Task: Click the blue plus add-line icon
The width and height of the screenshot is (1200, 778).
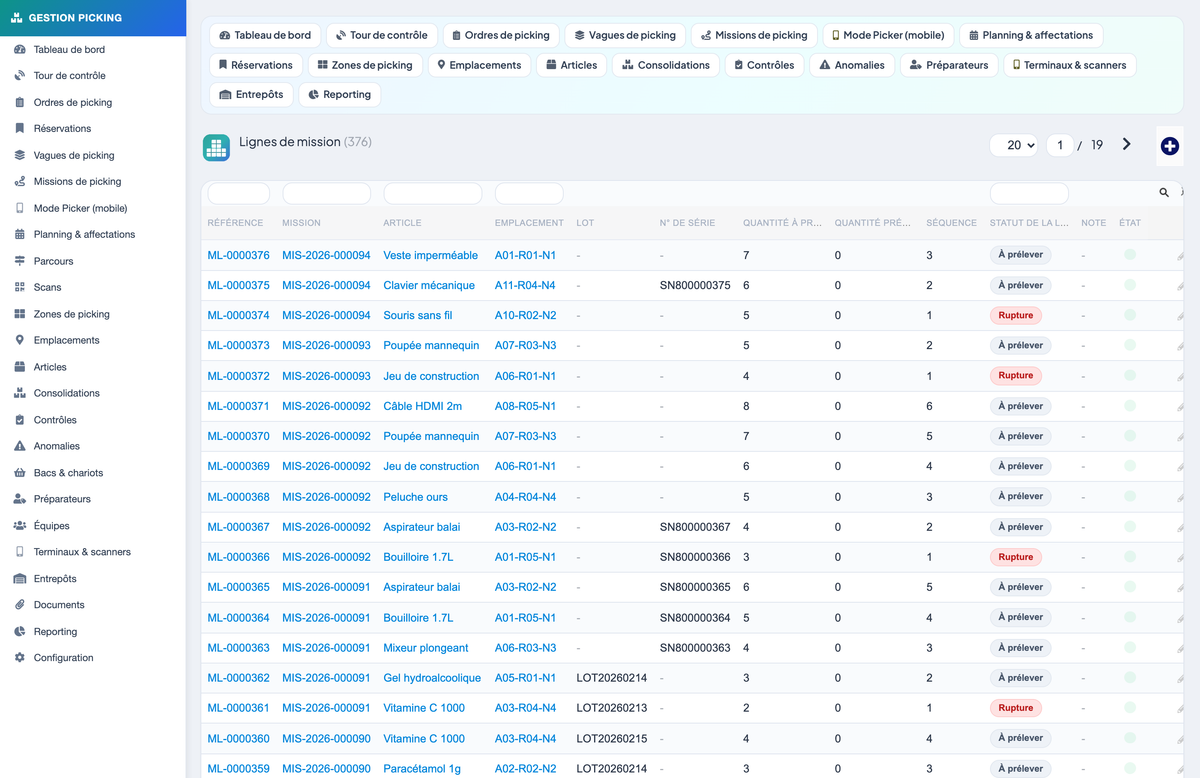Action: tap(1170, 146)
